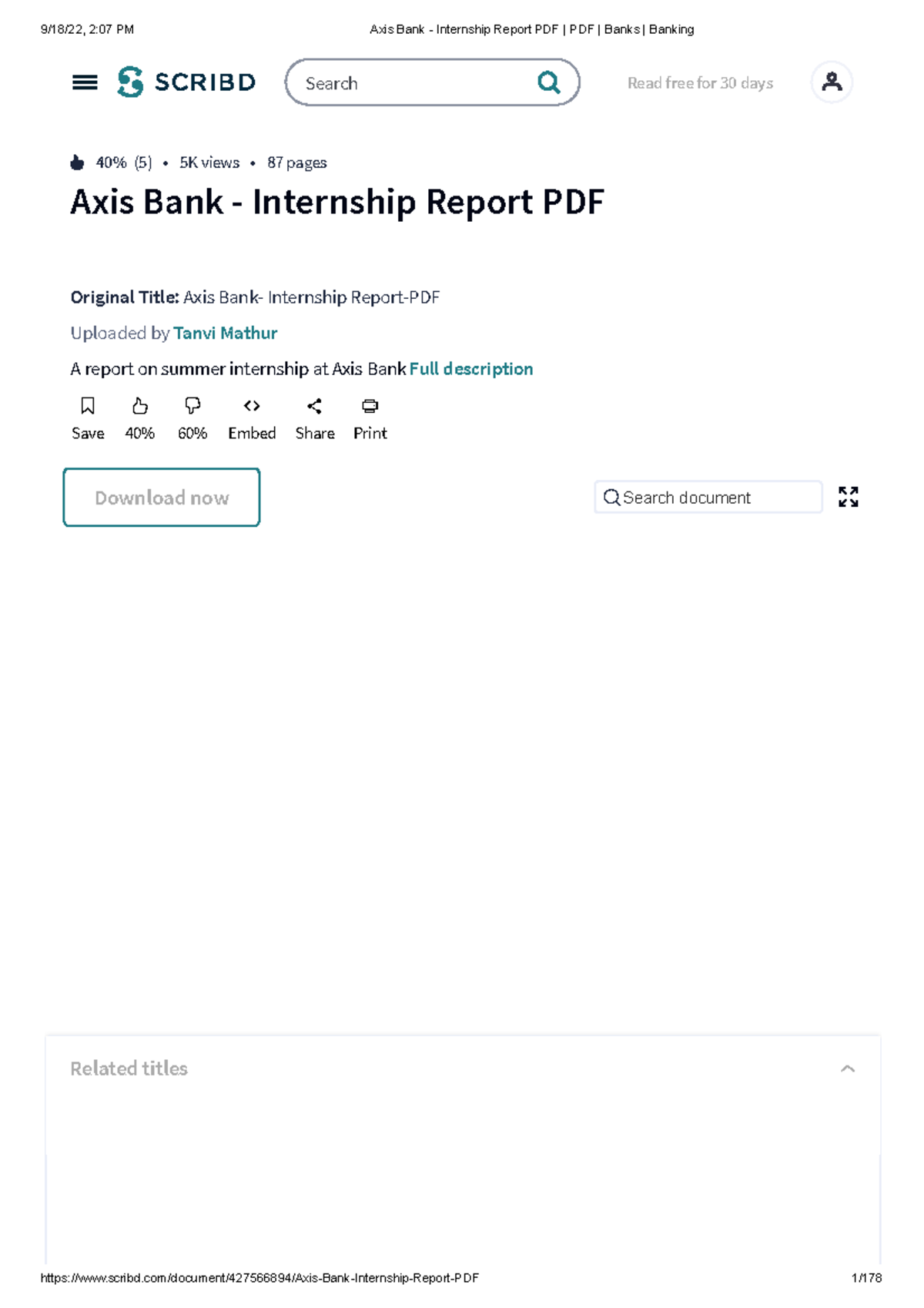Collapse the Related titles section
924x1308 pixels.
click(x=847, y=1068)
